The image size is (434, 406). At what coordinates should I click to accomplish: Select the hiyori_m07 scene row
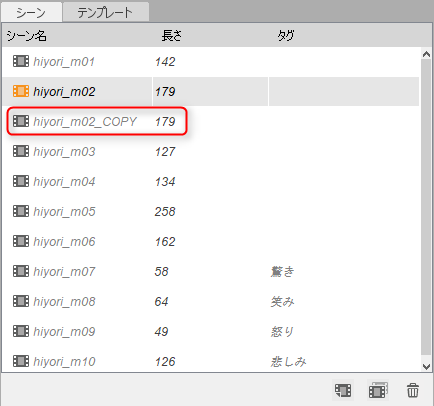(211, 271)
